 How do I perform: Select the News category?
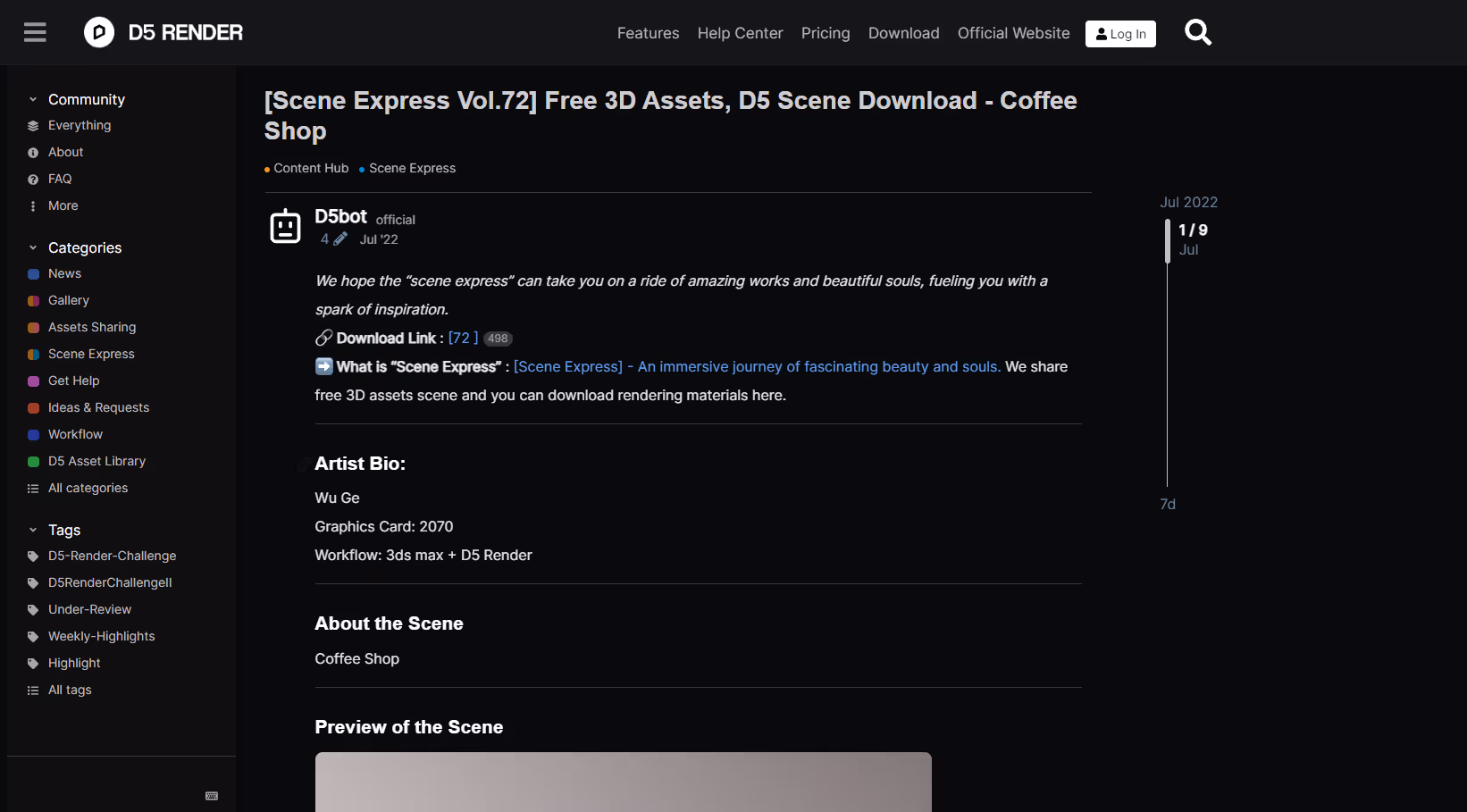coord(64,273)
